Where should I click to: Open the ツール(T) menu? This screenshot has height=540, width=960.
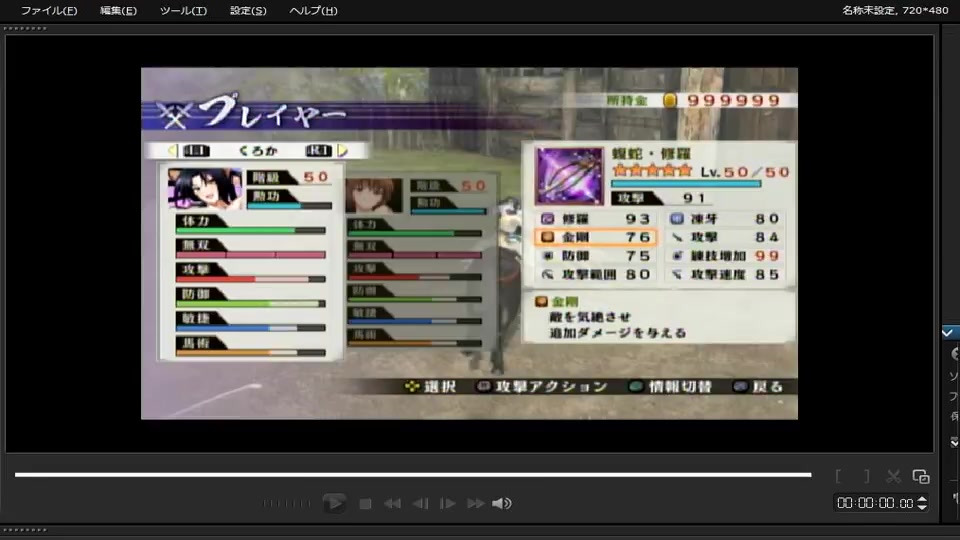(183, 10)
